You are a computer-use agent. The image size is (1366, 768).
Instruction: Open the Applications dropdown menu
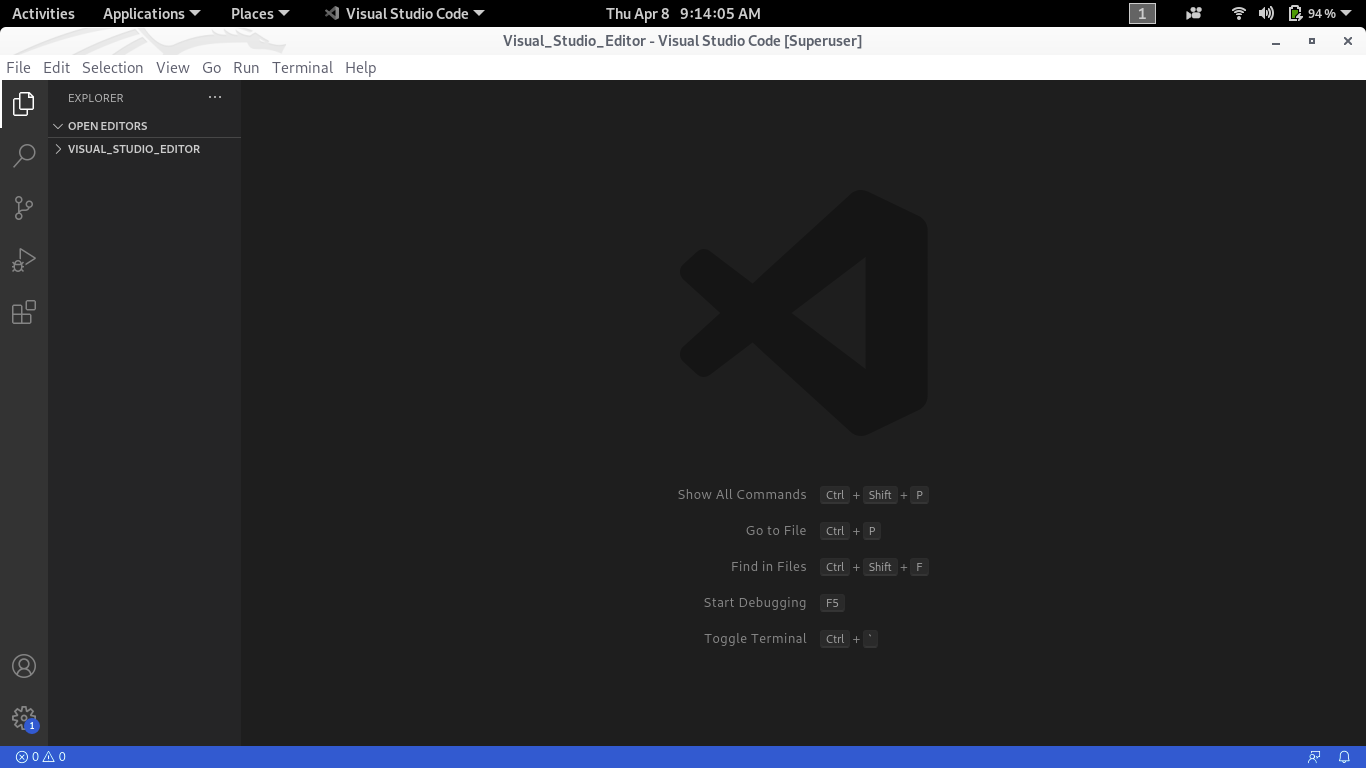click(x=152, y=13)
